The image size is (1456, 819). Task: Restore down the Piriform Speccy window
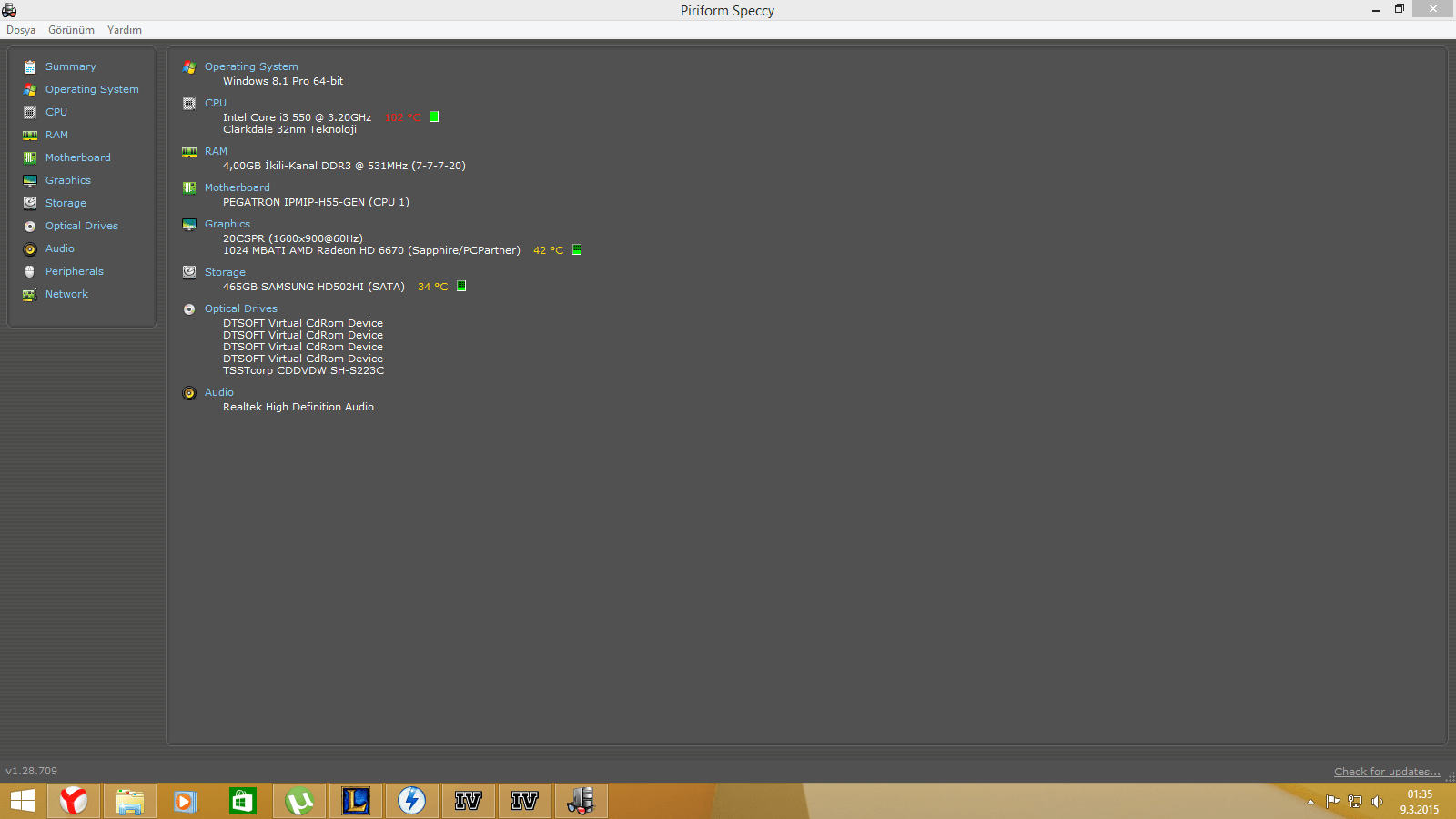1400,9
